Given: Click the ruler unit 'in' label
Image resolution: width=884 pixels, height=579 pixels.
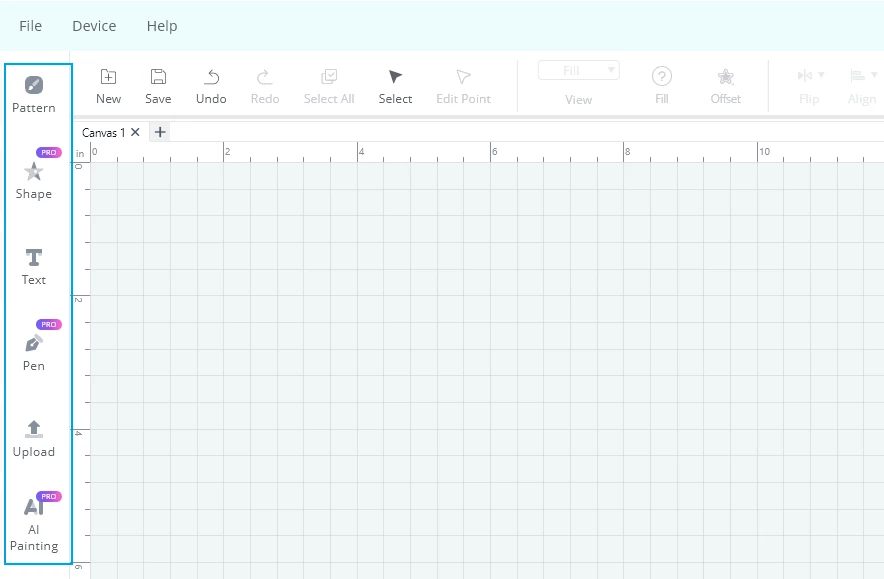Looking at the screenshot, I should (80, 153).
